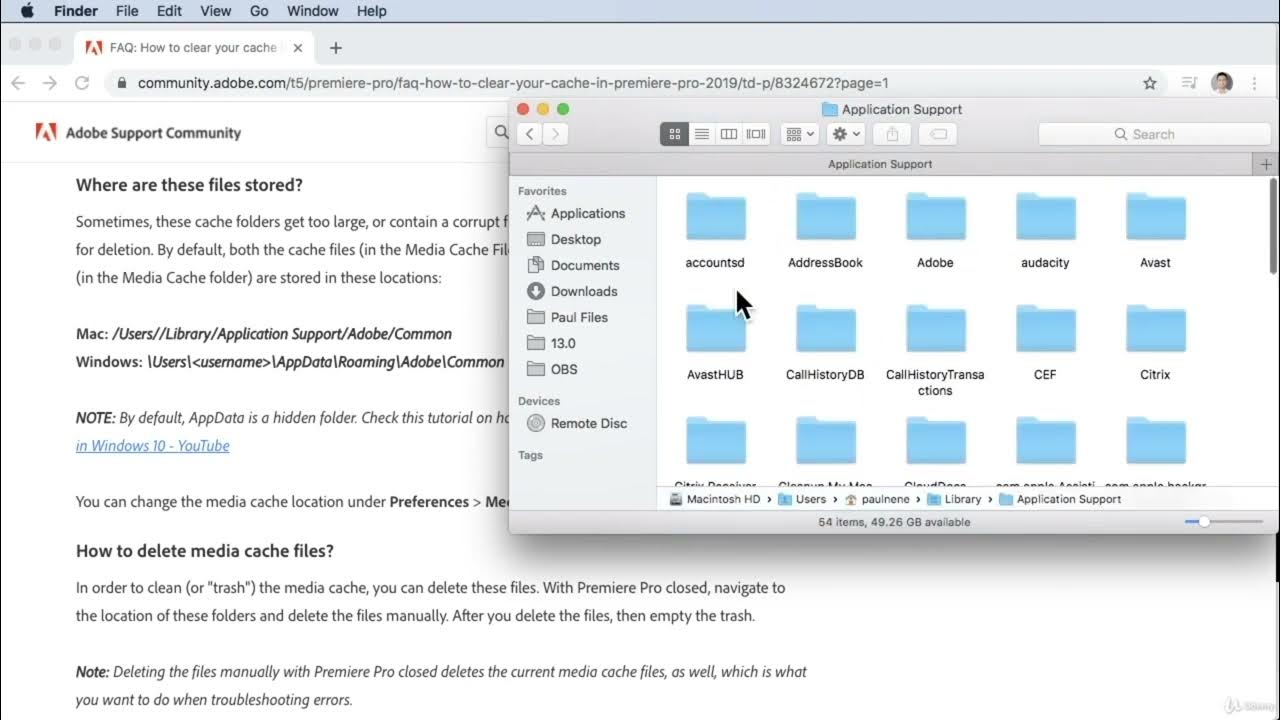Open the Edit menu
This screenshot has height=720, width=1280.
(169, 11)
